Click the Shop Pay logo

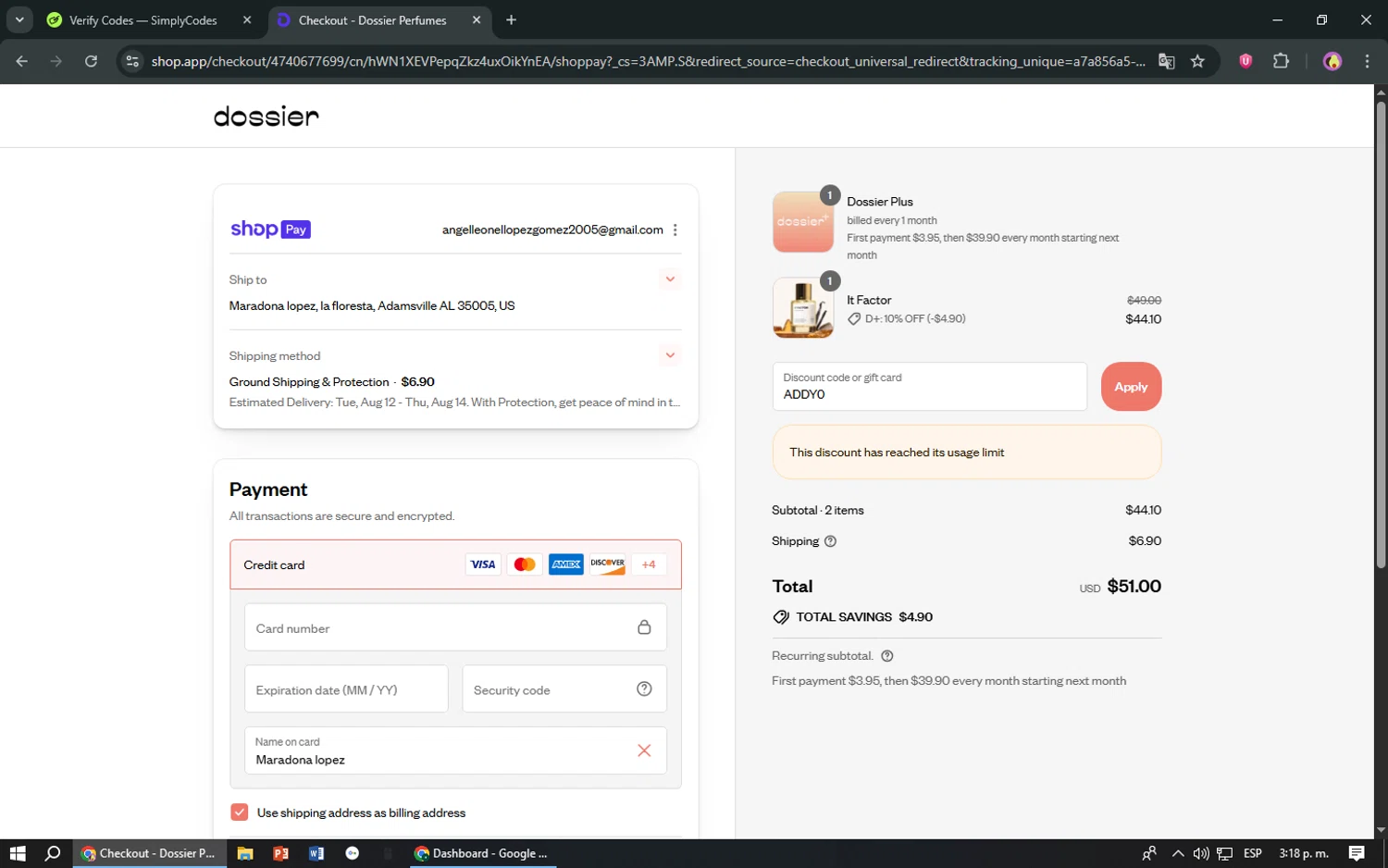click(x=270, y=229)
